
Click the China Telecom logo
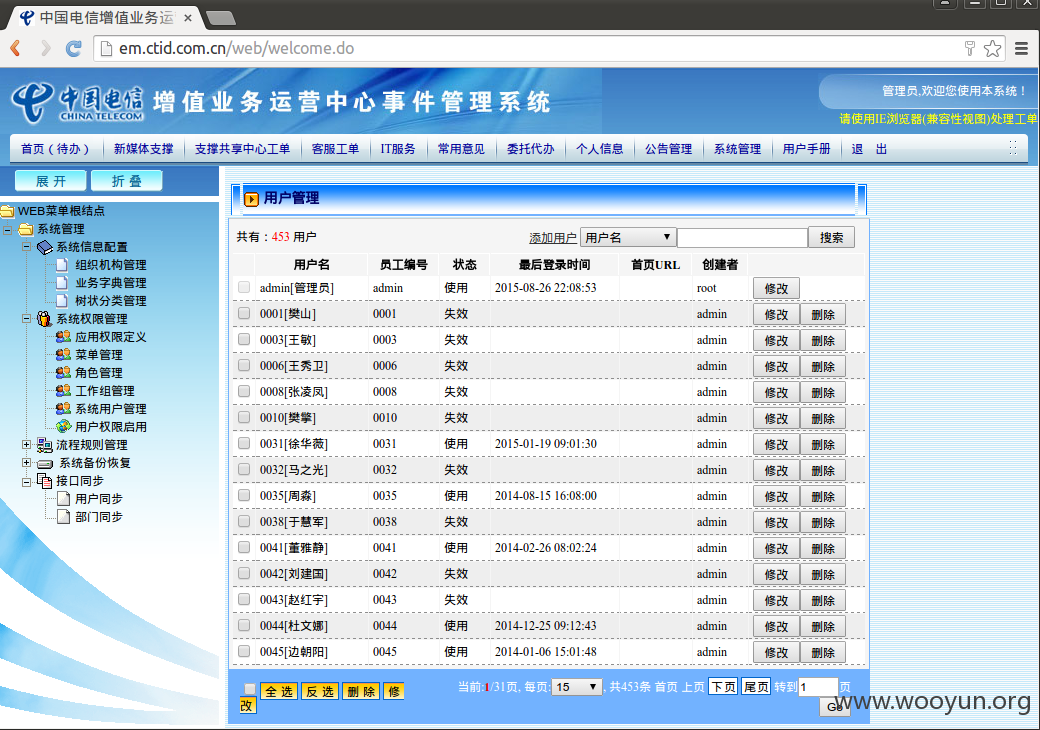[x=77, y=103]
